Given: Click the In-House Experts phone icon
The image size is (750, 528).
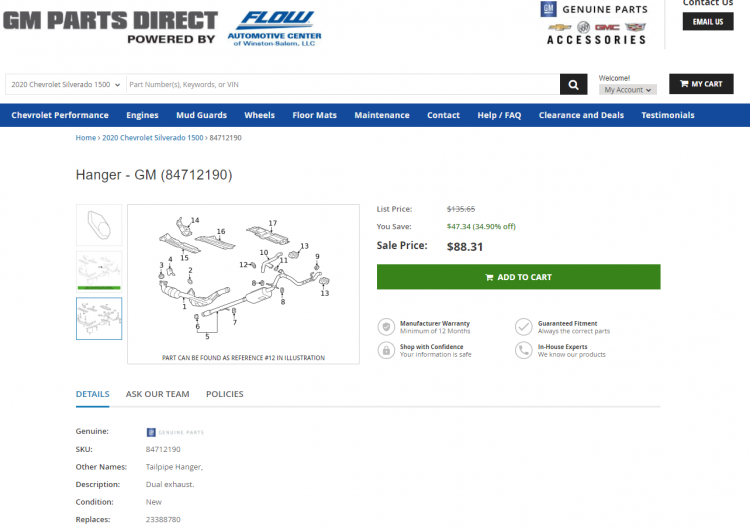Looking at the screenshot, I should pos(523,350).
